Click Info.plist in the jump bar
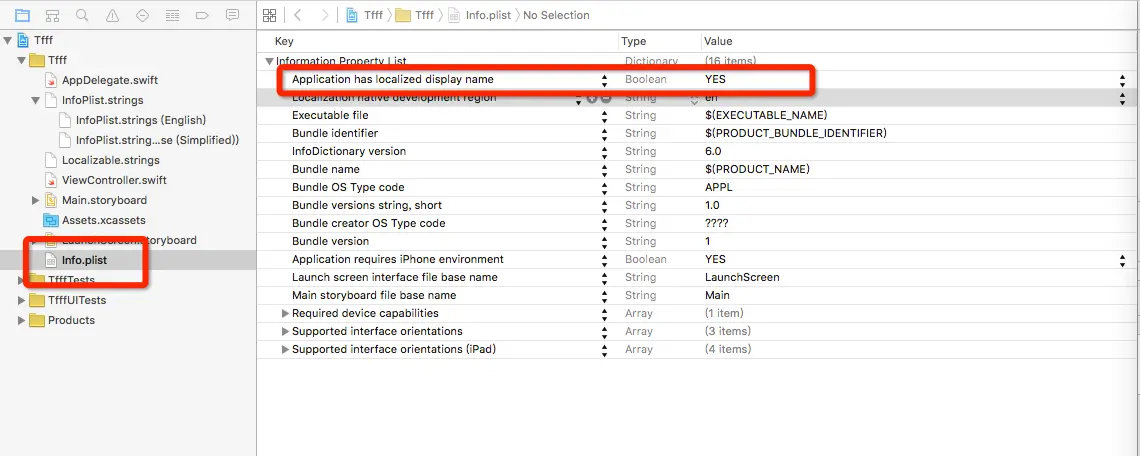Screen dimensions: 1140x456 [x=489, y=15]
